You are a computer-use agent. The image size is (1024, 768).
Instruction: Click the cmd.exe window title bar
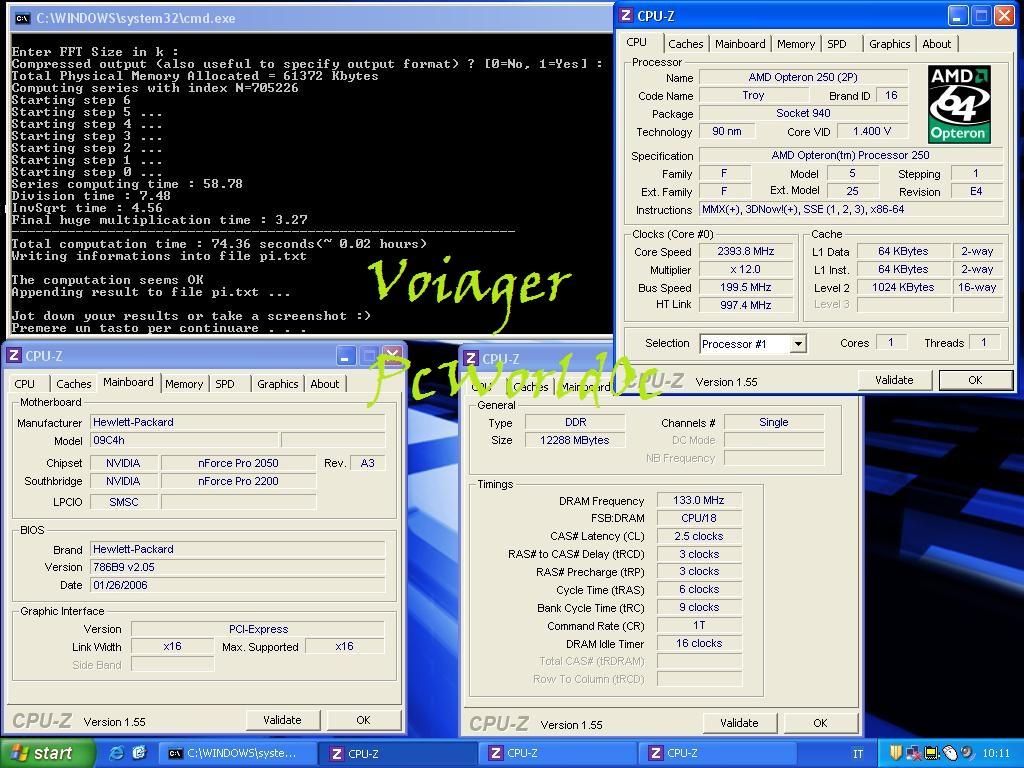310,18
